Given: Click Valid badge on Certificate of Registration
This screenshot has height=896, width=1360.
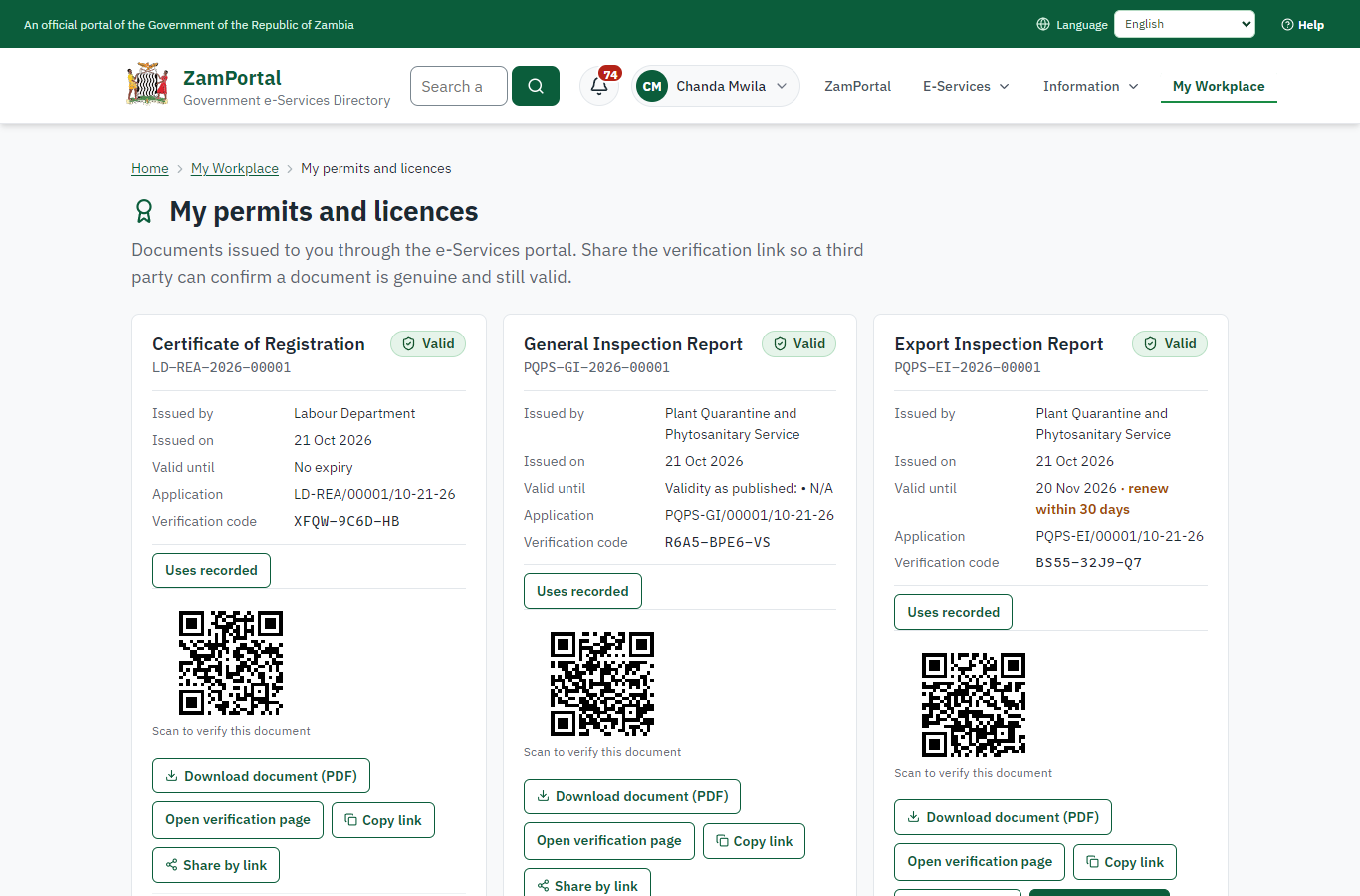Looking at the screenshot, I should [428, 343].
